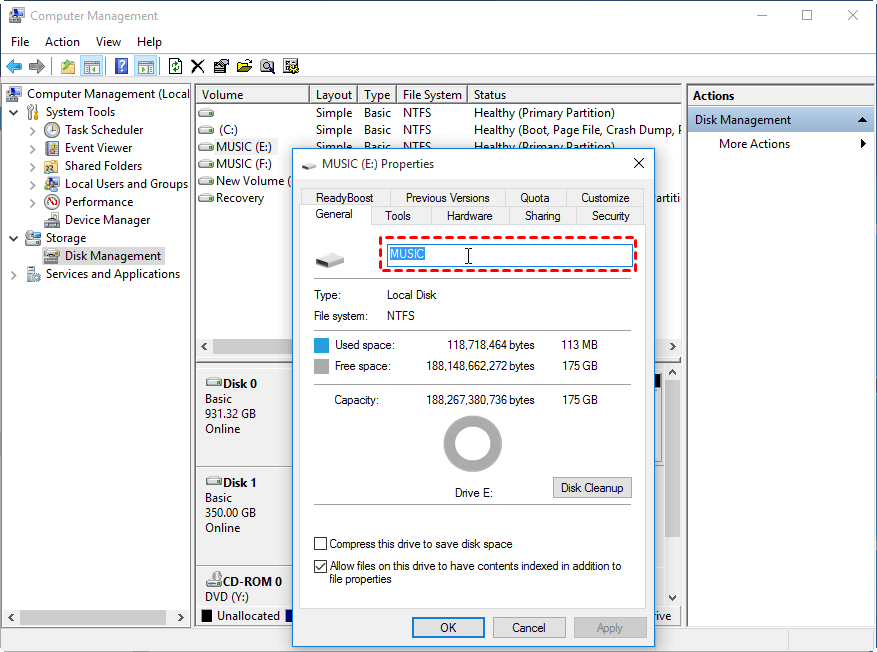Switch to the Customize tab

click(605, 197)
